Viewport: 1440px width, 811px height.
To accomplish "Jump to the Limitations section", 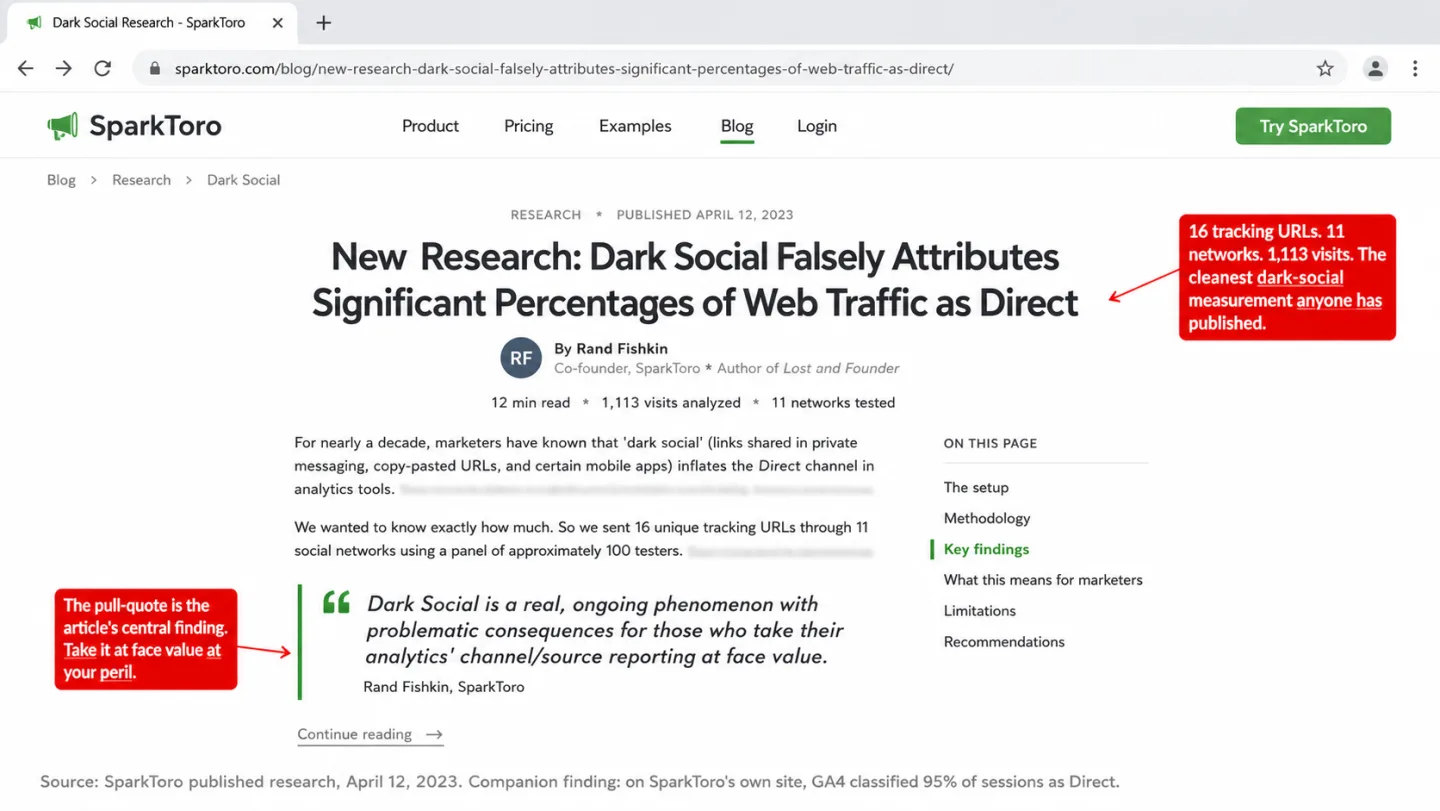I will pos(979,611).
